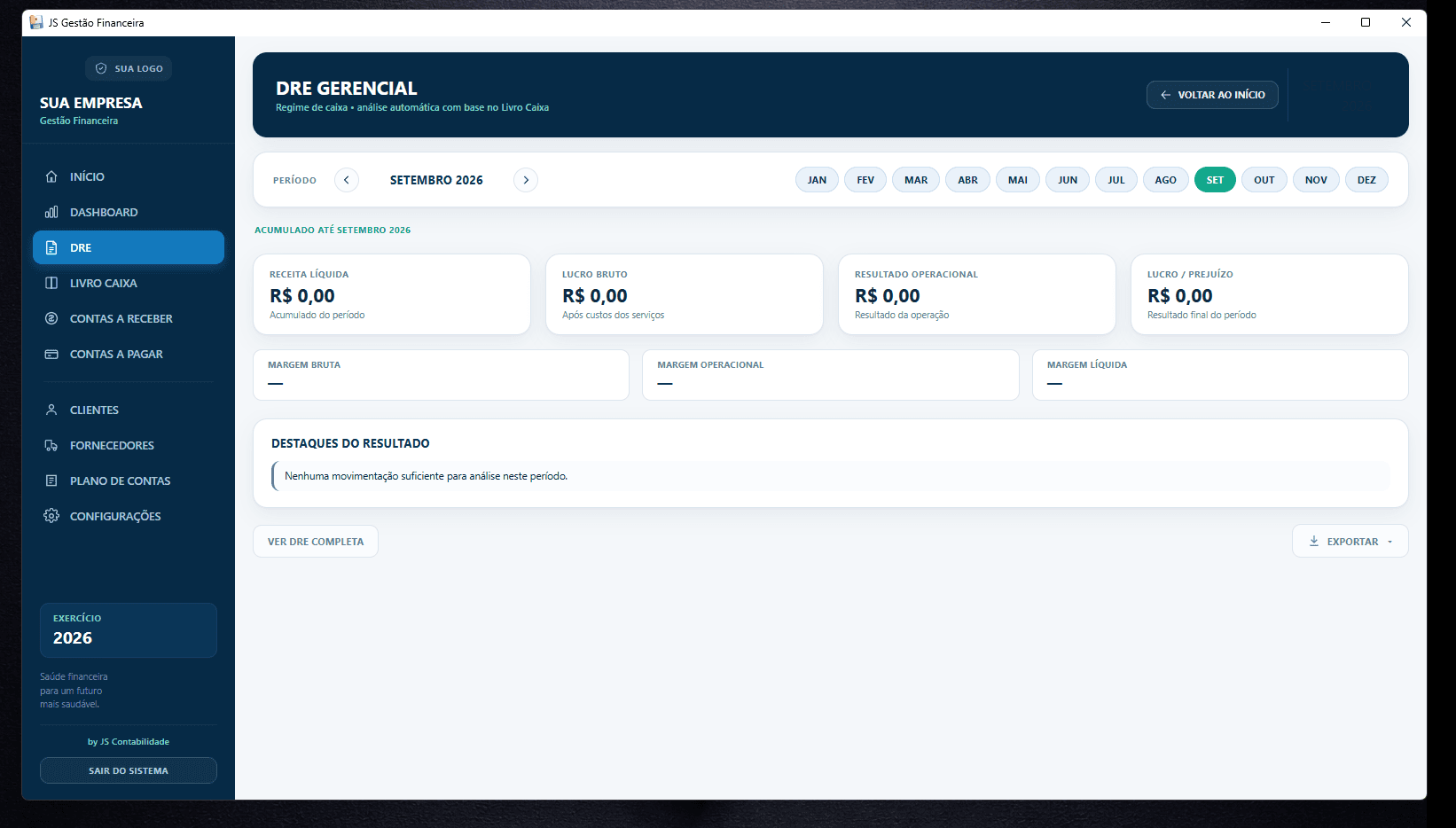The width and height of the screenshot is (1456, 828).
Task: Select the DRE menu item
Action: click(129, 247)
